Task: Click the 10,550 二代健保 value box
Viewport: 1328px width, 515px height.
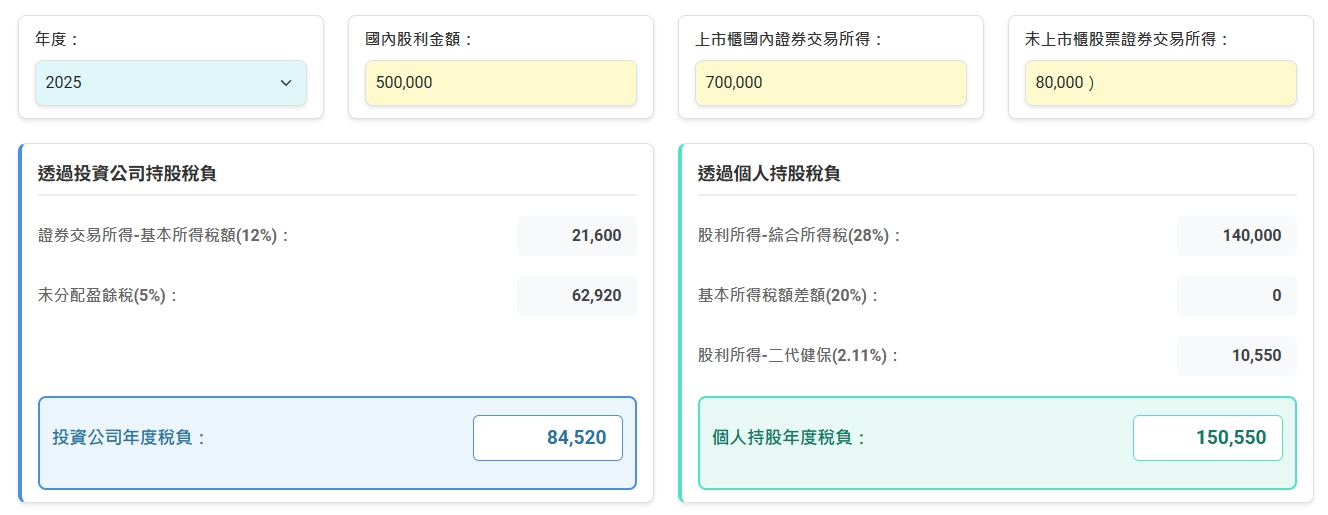Action: coord(1237,356)
